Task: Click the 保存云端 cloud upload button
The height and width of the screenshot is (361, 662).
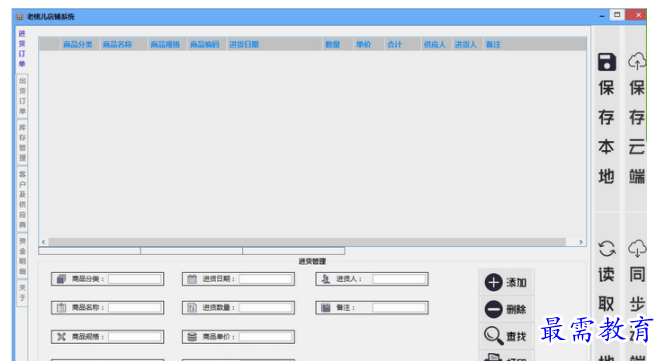Action: click(x=636, y=118)
